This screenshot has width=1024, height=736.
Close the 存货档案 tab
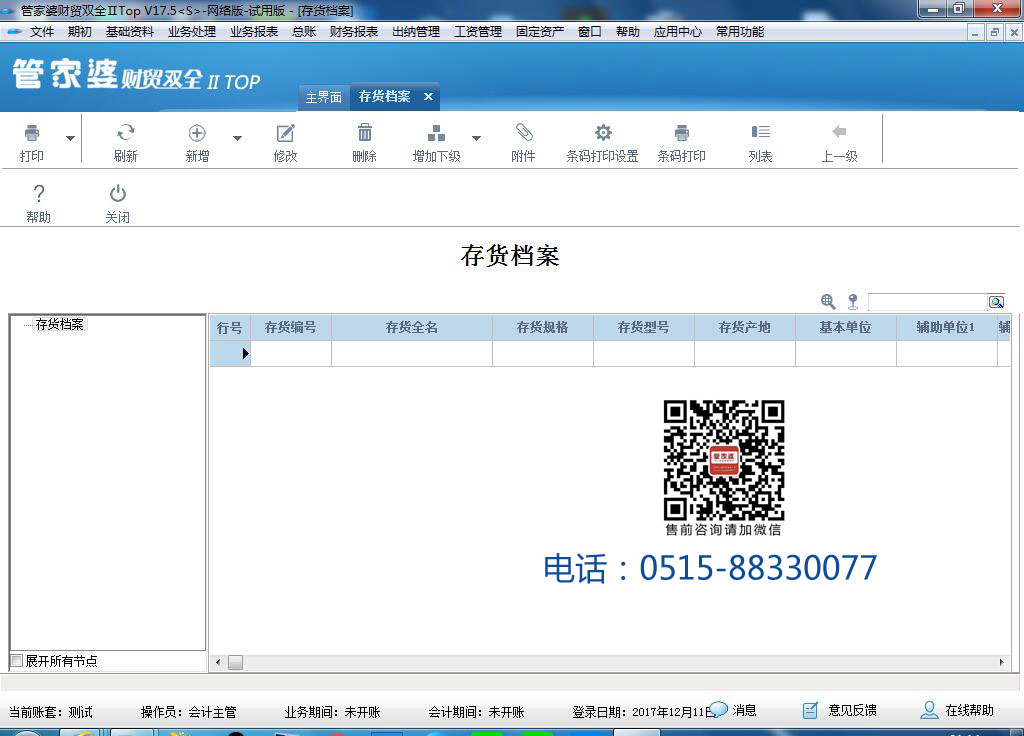(428, 97)
